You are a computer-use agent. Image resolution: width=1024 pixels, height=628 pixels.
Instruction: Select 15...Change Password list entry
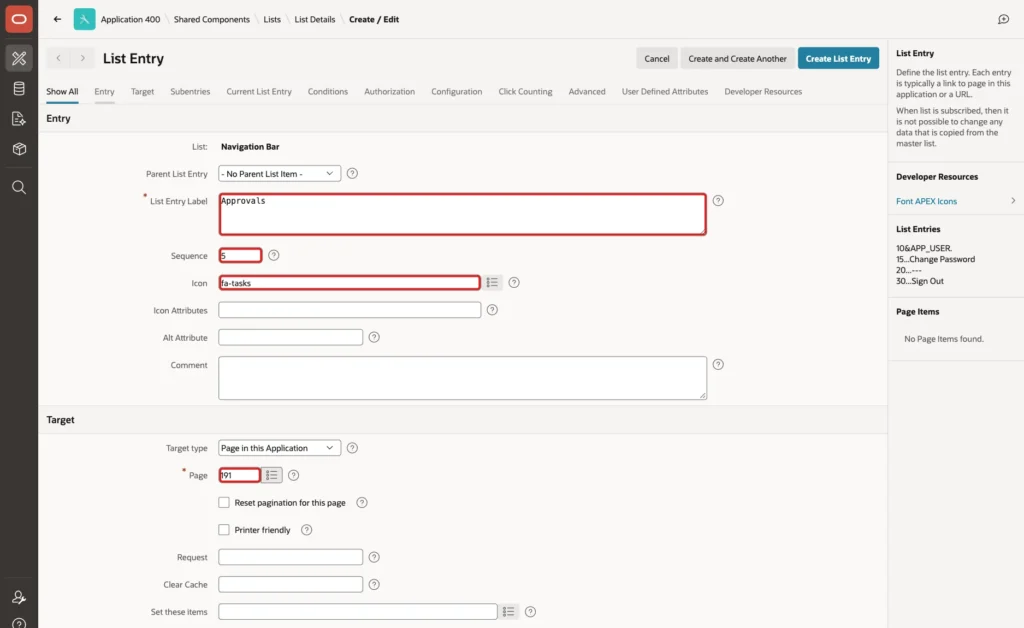coord(935,259)
